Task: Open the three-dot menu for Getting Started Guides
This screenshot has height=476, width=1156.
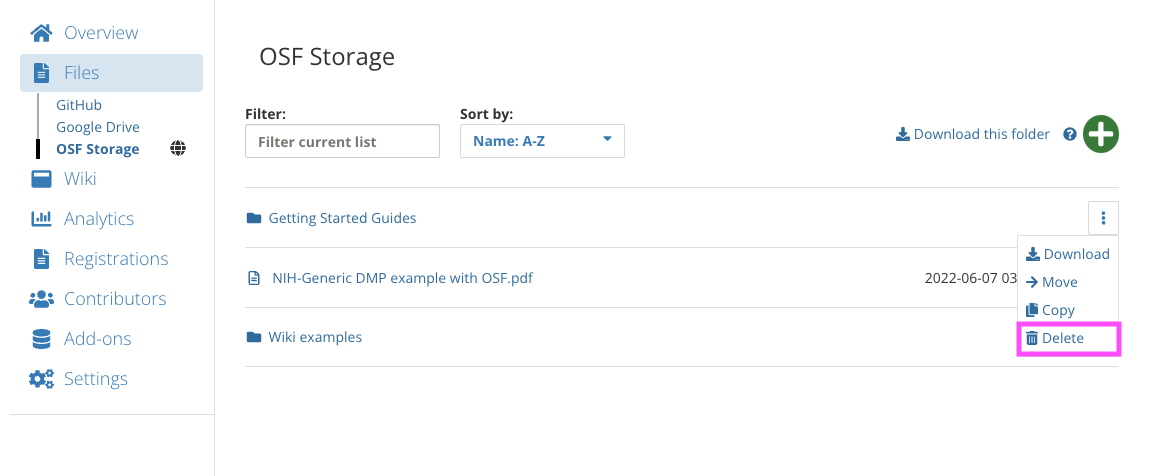Action: [x=1103, y=218]
